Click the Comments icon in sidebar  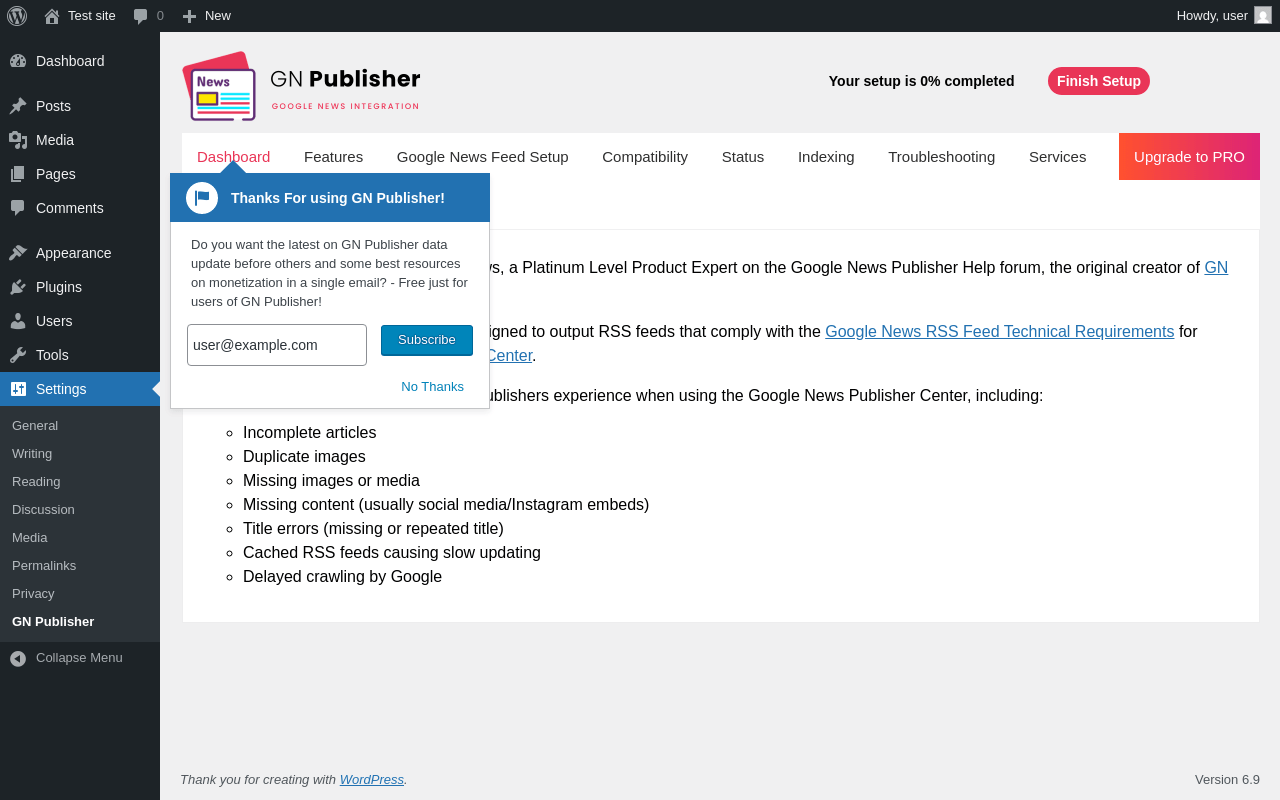click(x=18, y=208)
